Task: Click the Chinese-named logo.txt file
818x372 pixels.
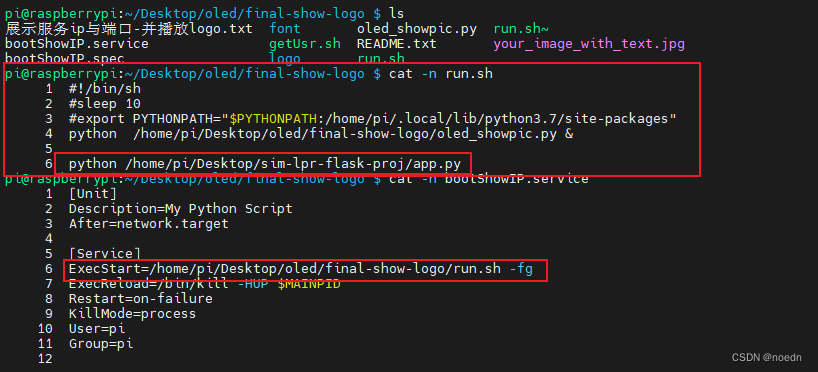Action: click(x=129, y=29)
